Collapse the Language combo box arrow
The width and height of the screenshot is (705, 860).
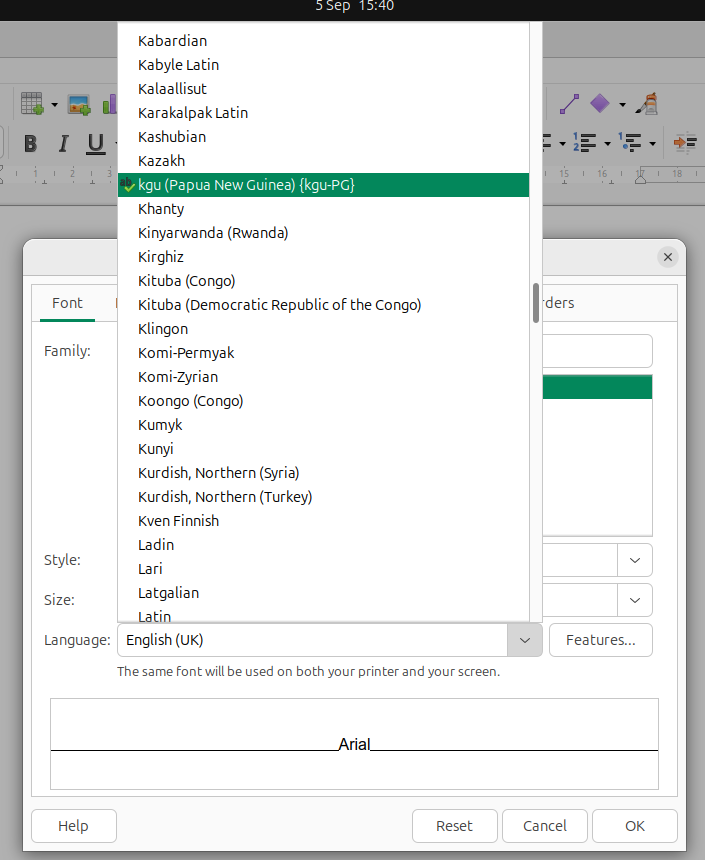point(524,640)
